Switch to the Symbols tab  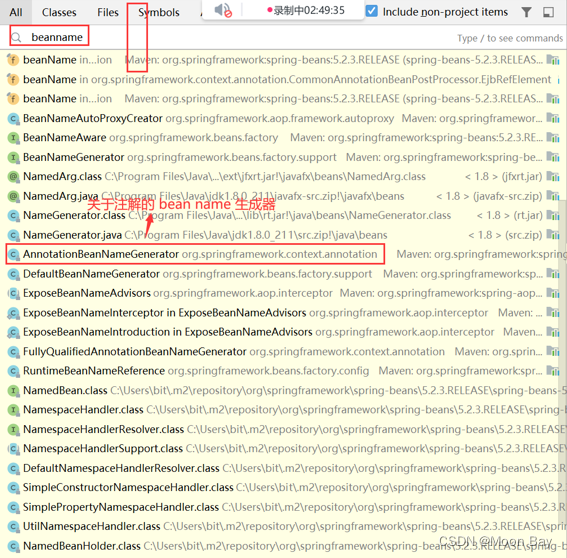pos(159,12)
